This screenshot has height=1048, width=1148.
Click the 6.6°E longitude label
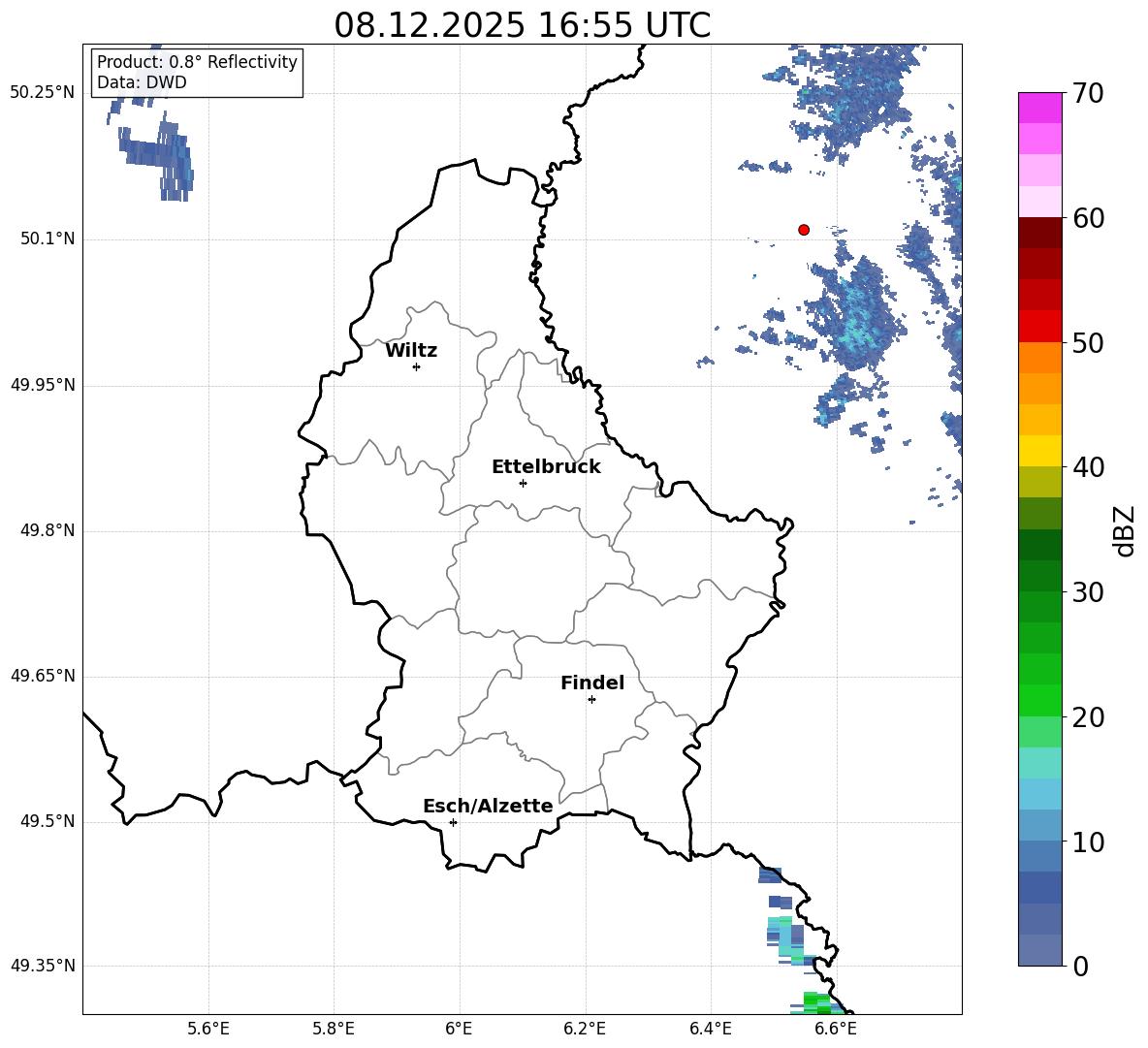point(836,1029)
